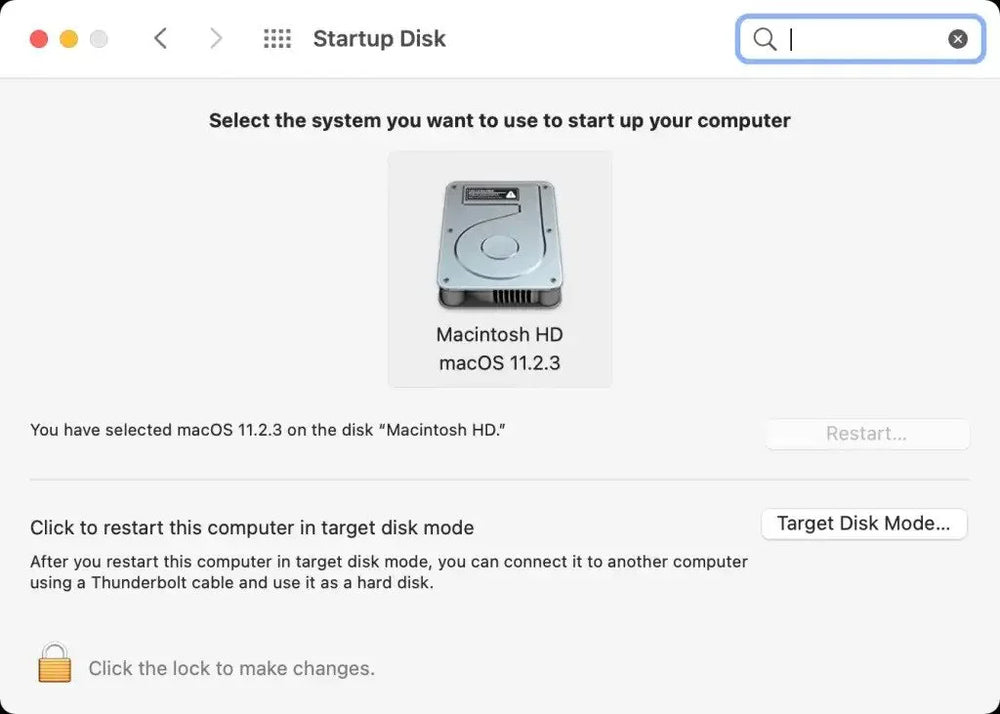The width and height of the screenshot is (1000, 714).
Task: Click the magnifying glass search icon
Action: (765, 39)
